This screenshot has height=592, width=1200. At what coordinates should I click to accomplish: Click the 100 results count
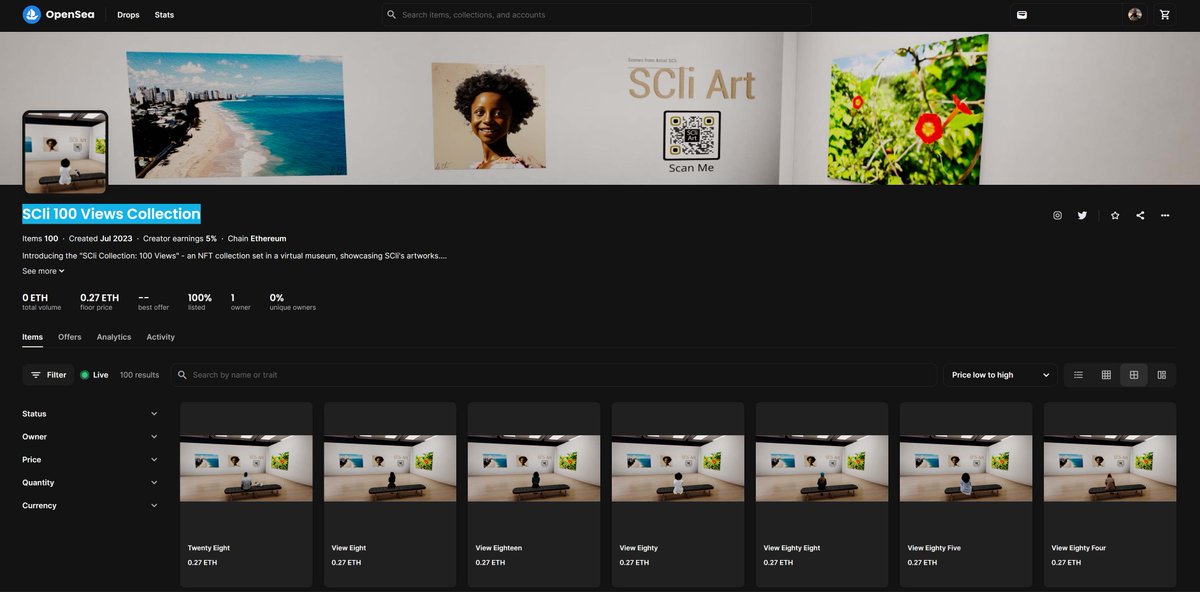(x=139, y=375)
